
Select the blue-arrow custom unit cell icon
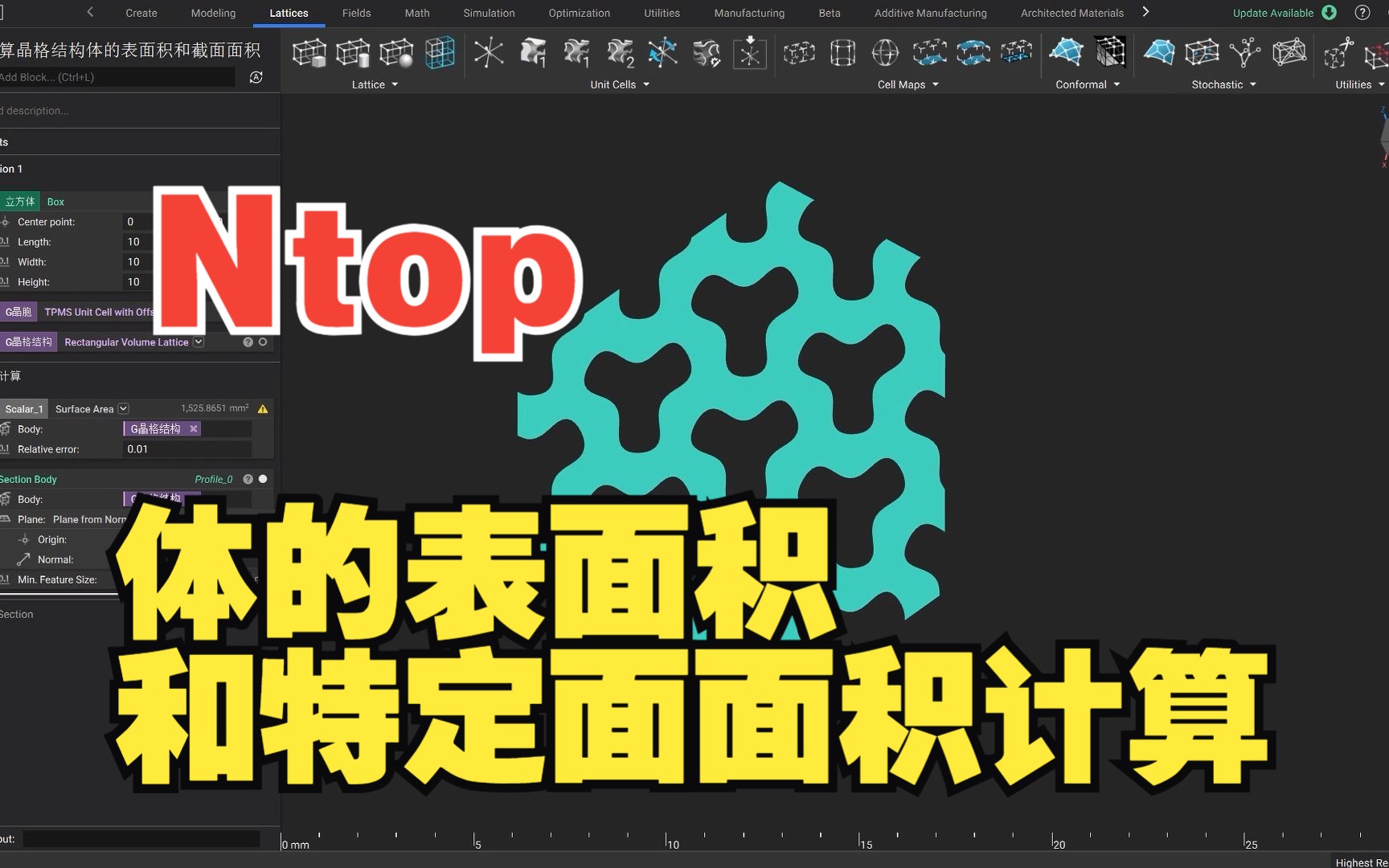coord(663,53)
